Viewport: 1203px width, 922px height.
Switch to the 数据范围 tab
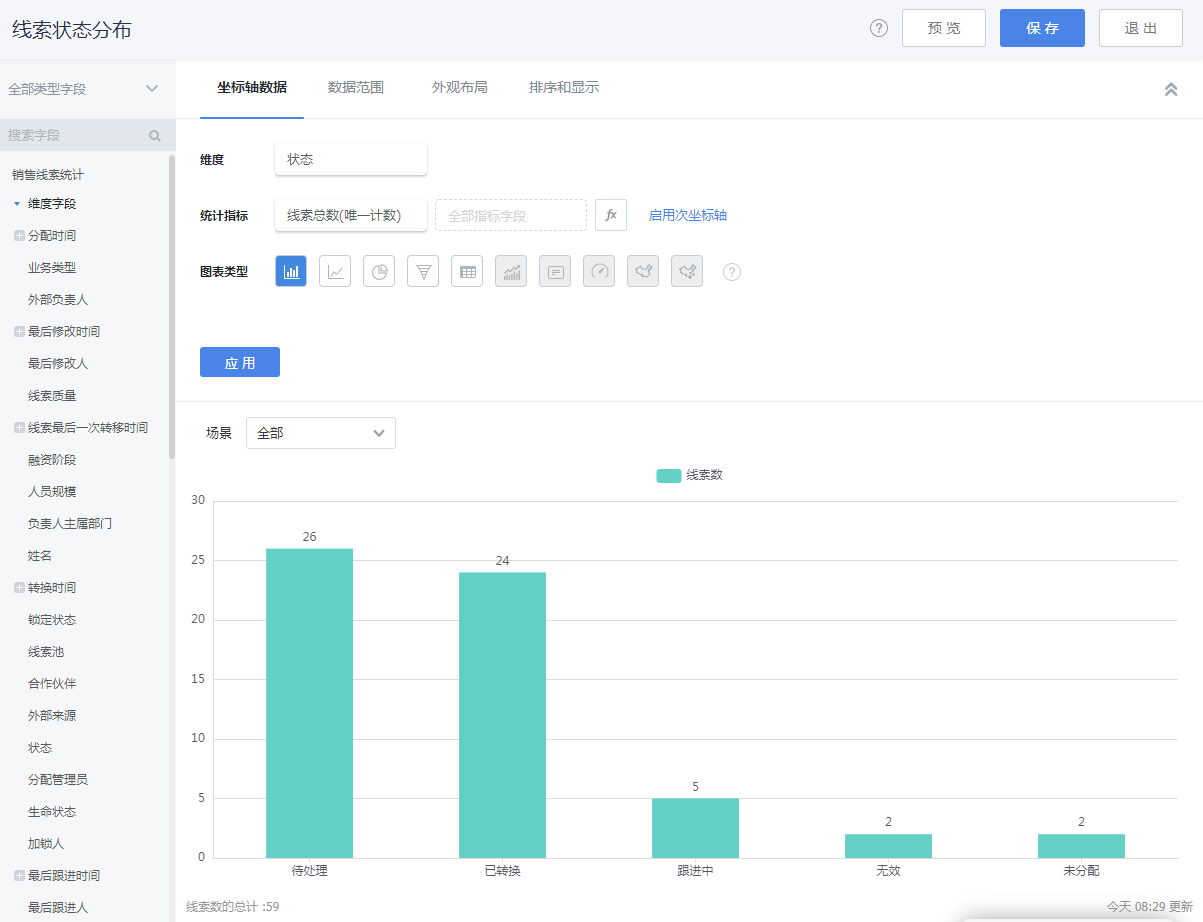356,88
